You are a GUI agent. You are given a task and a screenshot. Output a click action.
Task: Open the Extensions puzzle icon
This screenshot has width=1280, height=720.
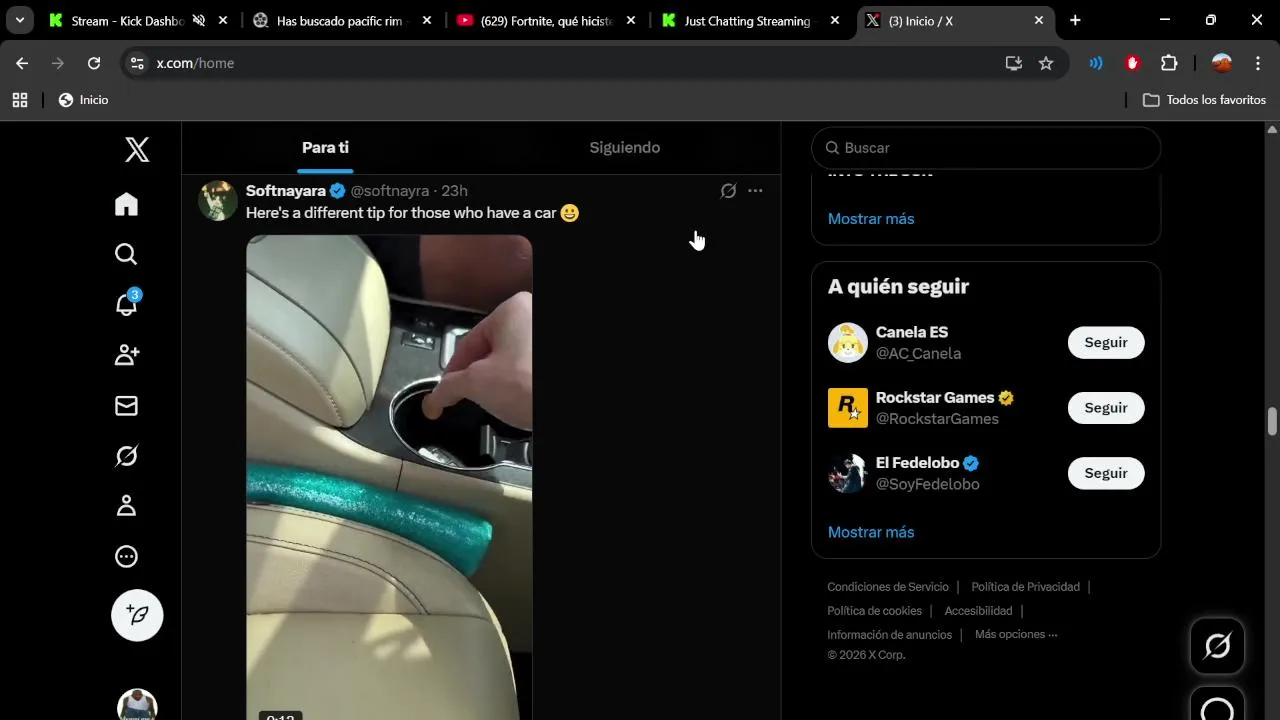[x=1169, y=63]
